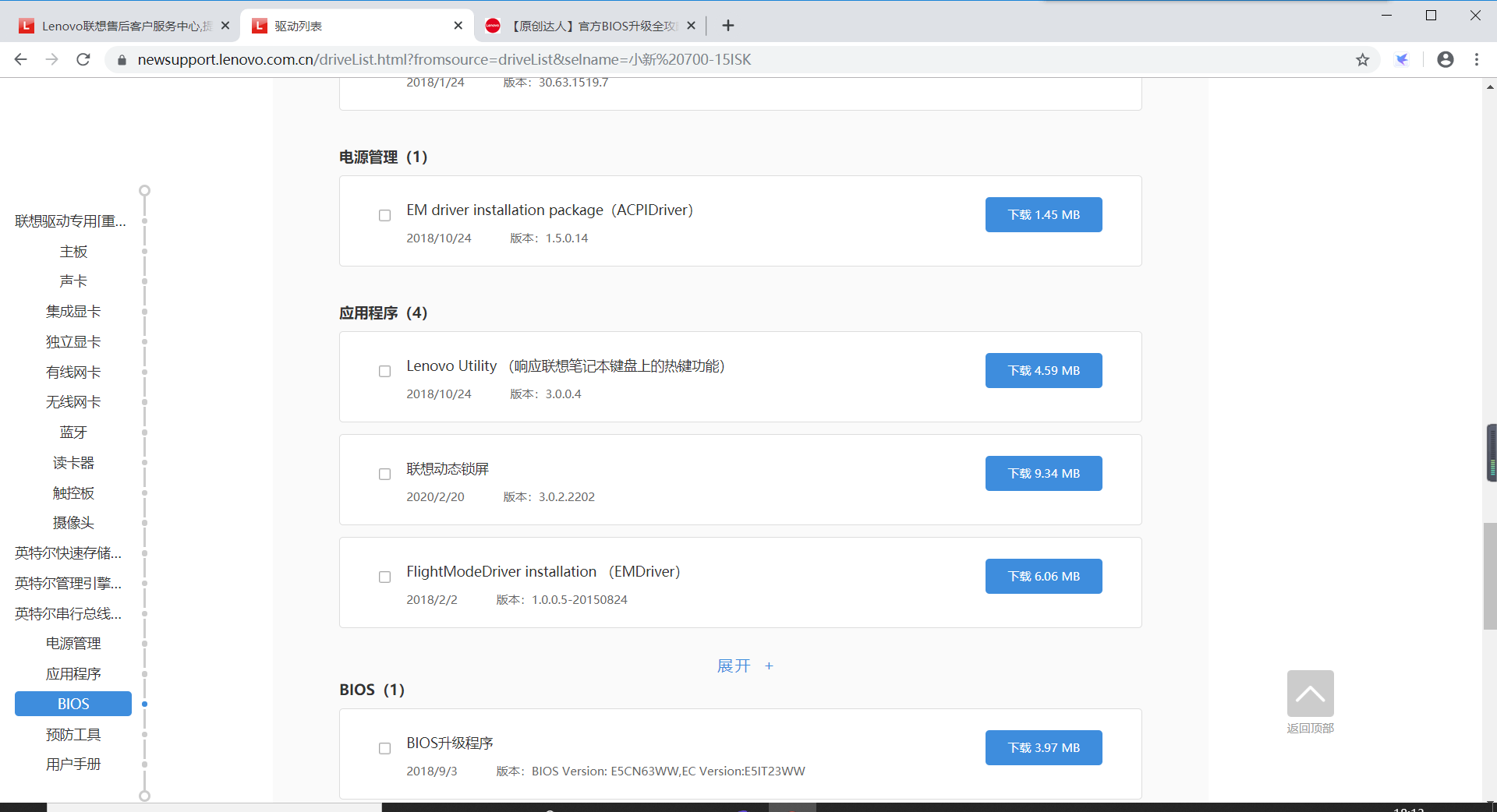Jump to 有线网卡 sidebar section
The image size is (1497, 812).
(73, 372)
